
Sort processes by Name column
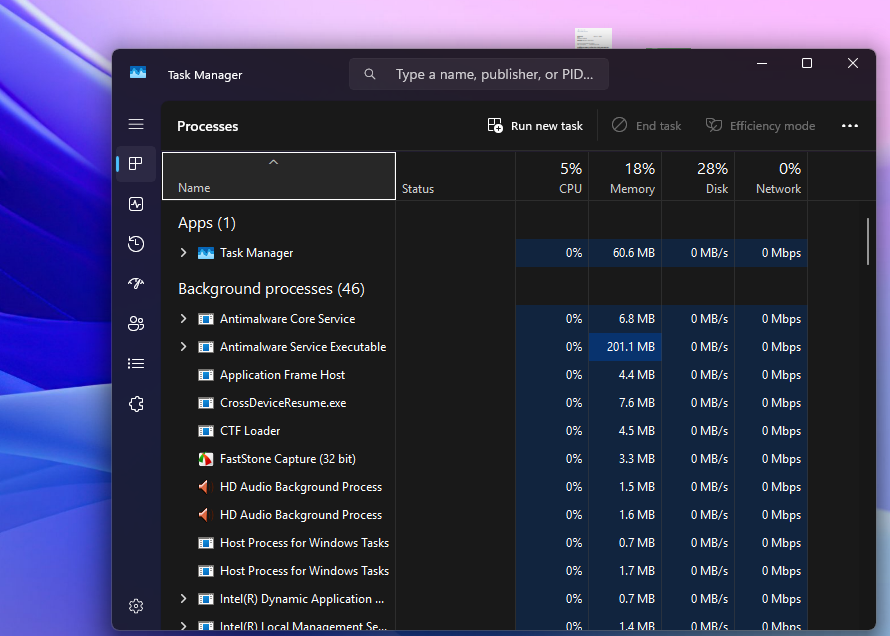click(279, 176)
